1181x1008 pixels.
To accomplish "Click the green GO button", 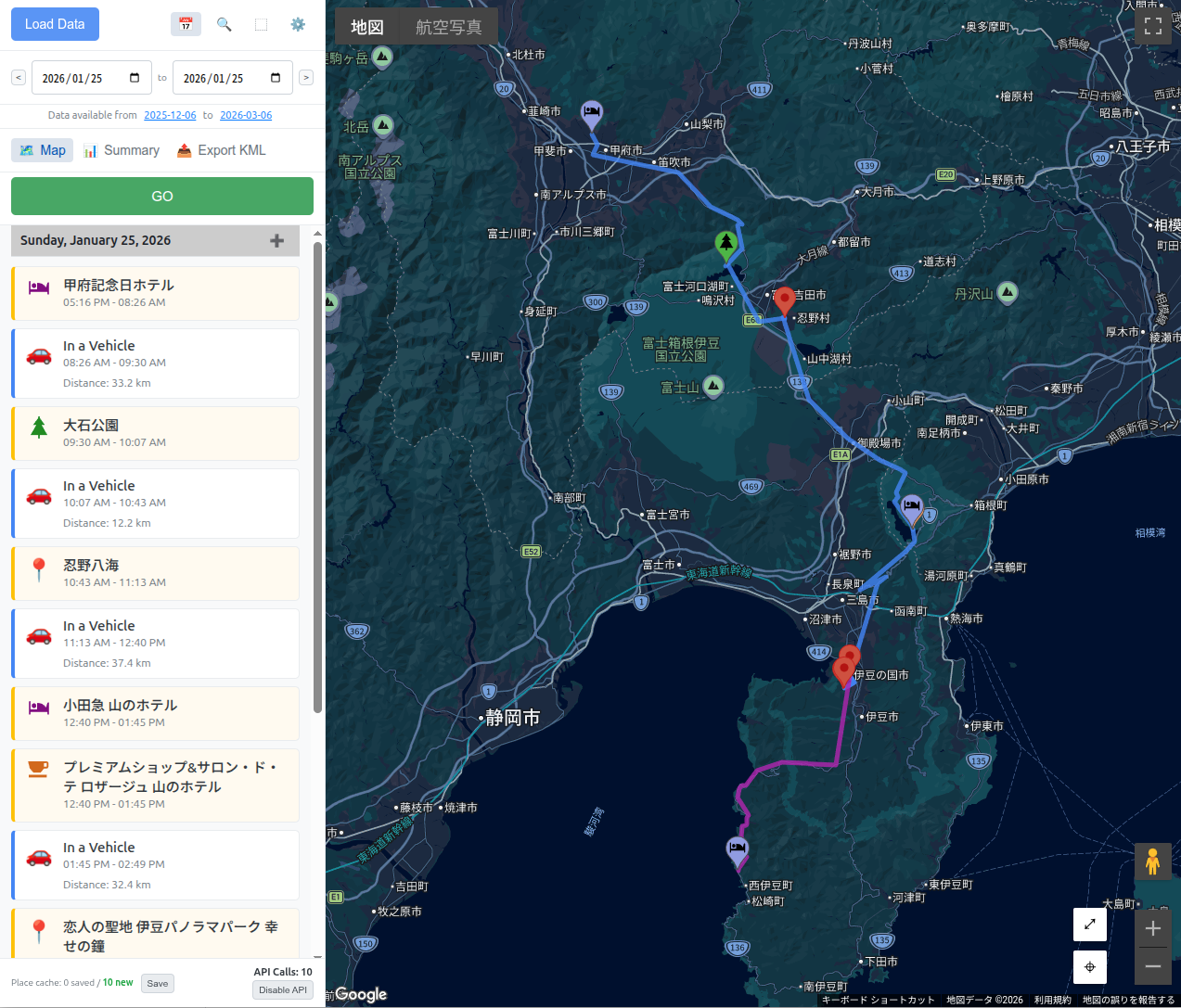I will (162, 197).
